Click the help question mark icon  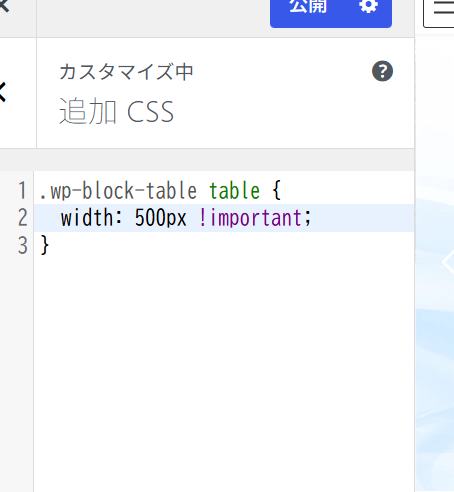382,71
